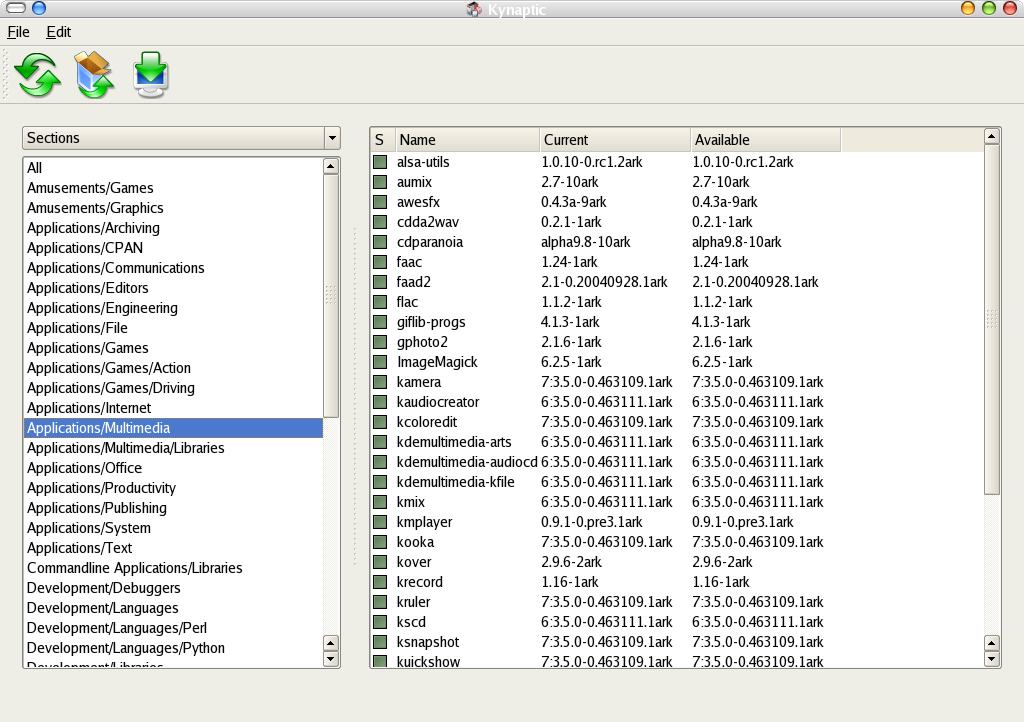This screenshot has width=1024, height=722.
Task: Click the sections list scrollbar thumb
Action: pyautogui.click(x=331, y=296)
